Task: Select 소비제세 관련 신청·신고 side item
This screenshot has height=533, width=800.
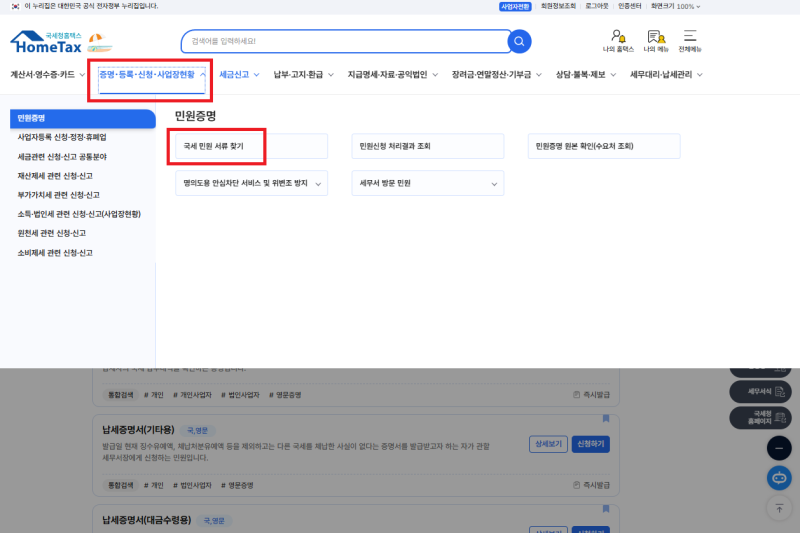Action: [55, 252]
